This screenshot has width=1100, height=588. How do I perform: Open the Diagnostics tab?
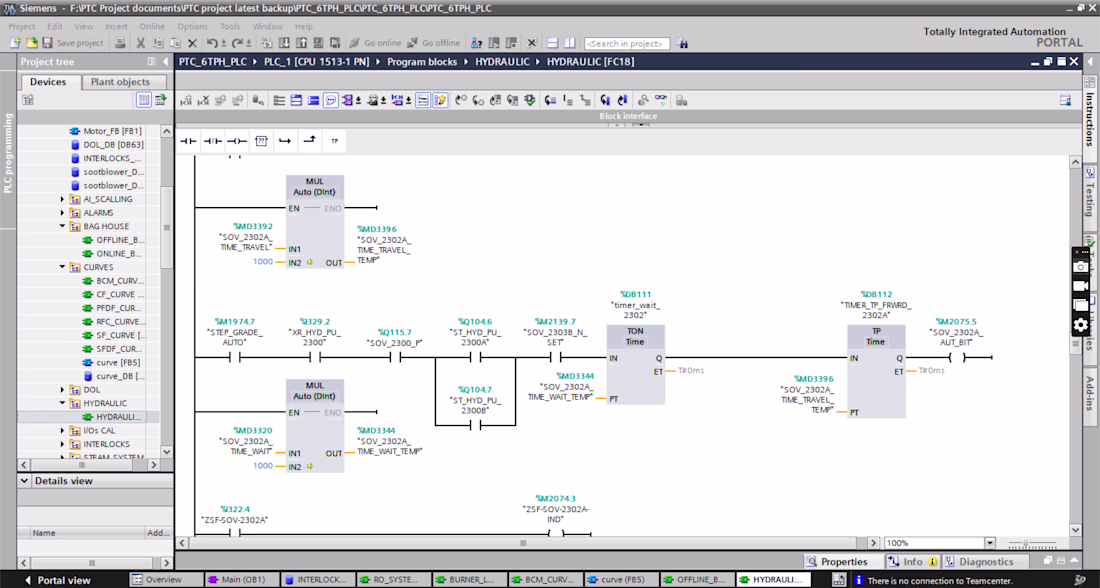pos(986,561)
